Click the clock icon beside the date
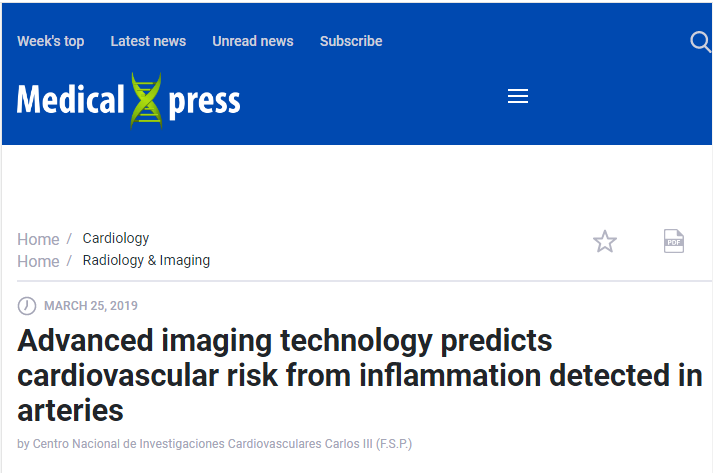The image size is (713, 473). tap(27, 306)
